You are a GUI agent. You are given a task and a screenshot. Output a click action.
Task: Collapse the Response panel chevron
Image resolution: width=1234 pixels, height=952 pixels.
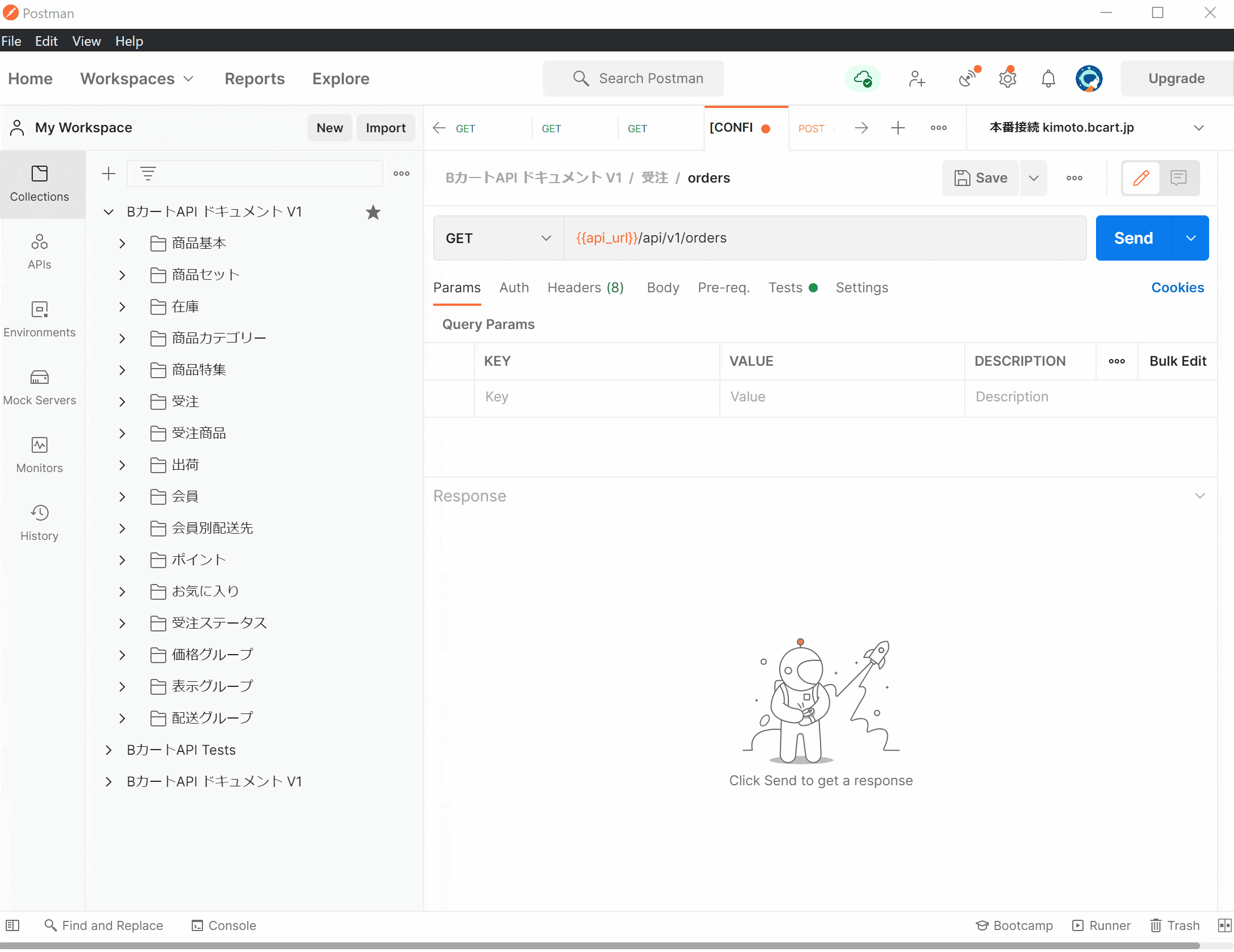1200,496
